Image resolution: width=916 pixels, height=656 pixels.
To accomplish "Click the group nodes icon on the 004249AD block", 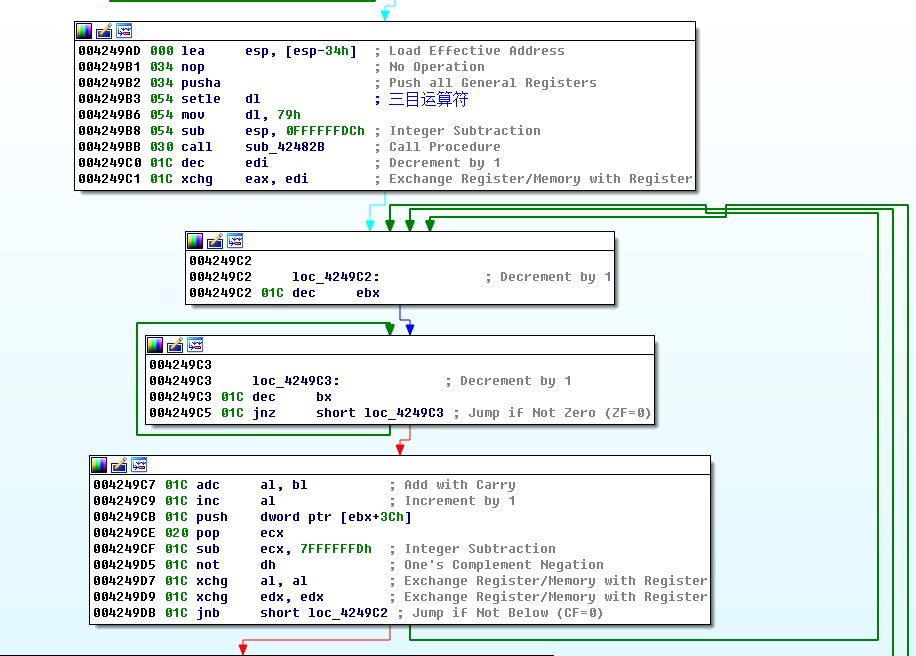I will pyautogui.click(x=124, y=31).
